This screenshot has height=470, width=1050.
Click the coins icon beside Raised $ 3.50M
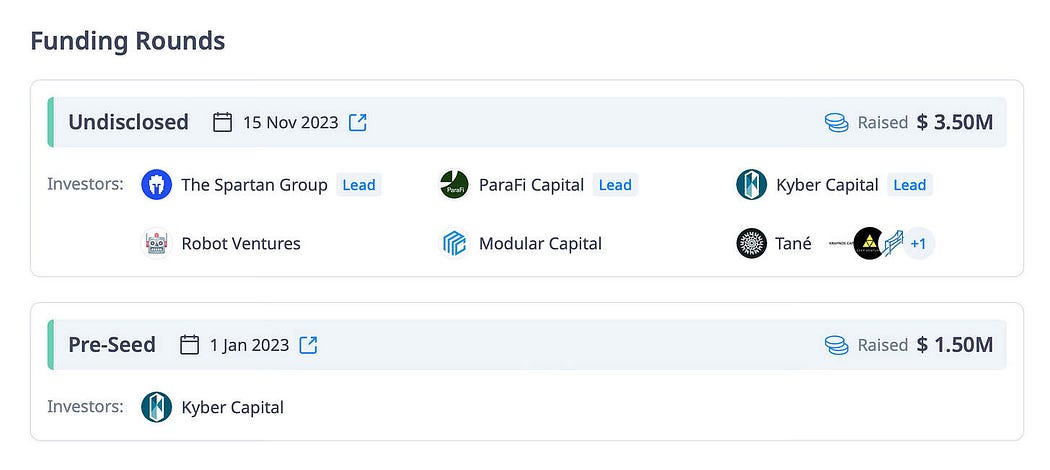click(836, 123)
